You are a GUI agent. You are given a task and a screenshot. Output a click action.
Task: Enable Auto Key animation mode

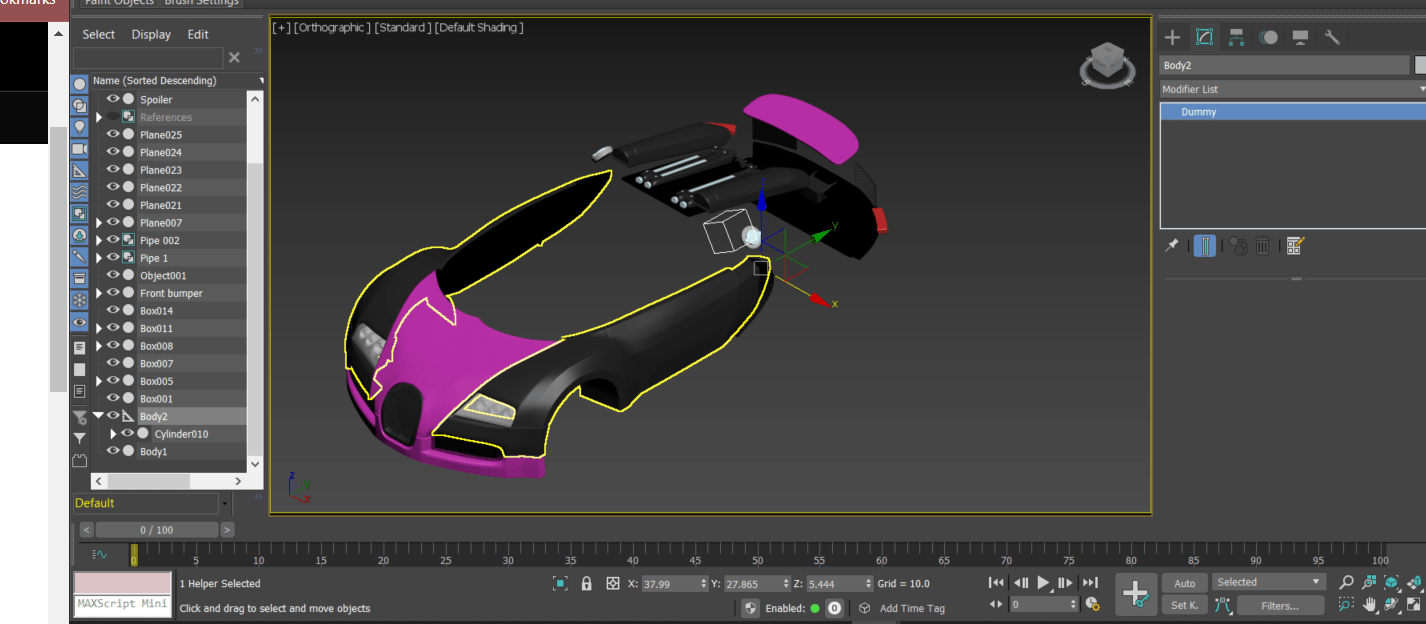[1184, 582]
